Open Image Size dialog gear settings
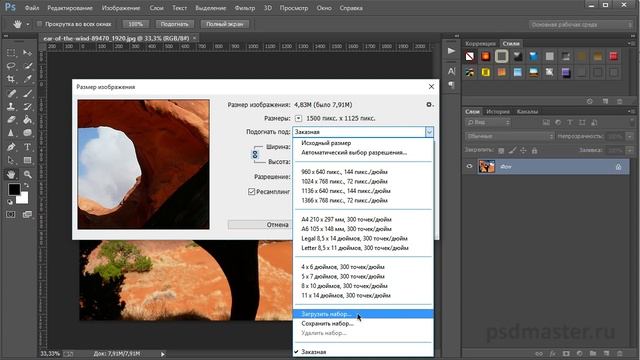This screenshot has height=360, width=640. [429, 105]
